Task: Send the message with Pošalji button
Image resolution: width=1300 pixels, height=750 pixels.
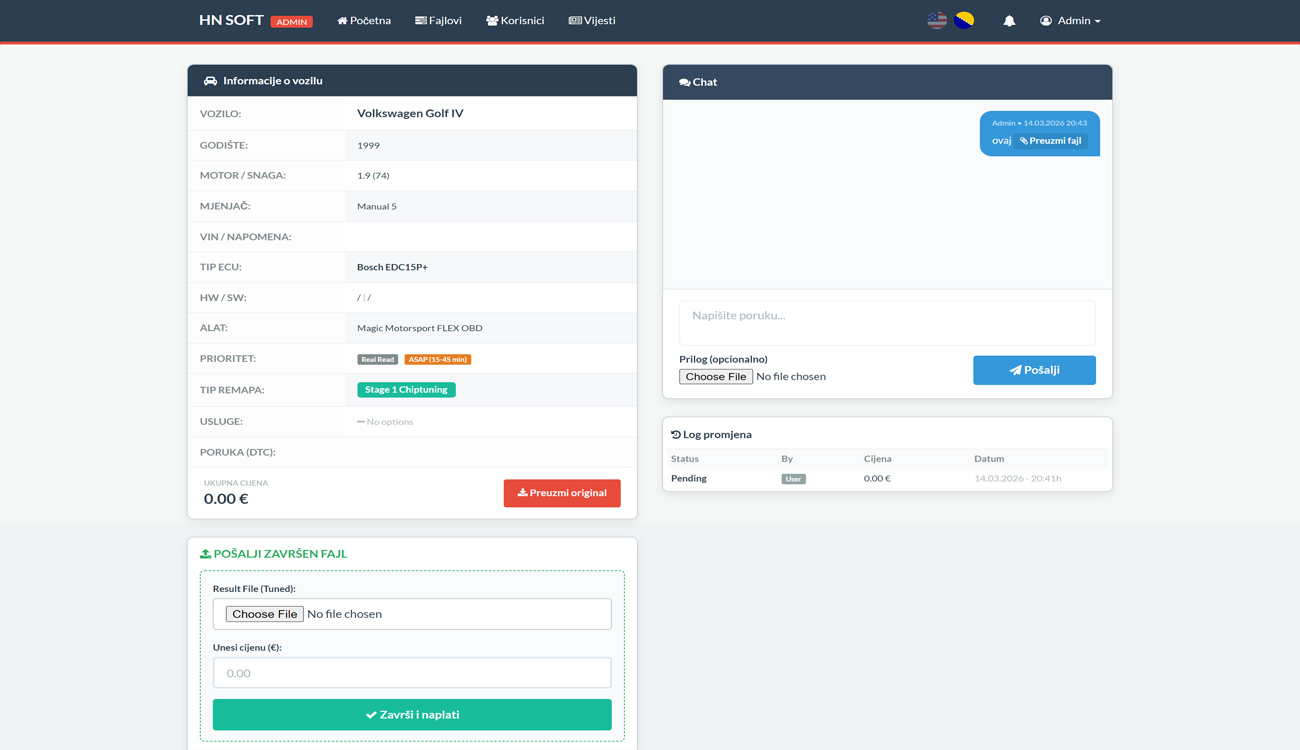Action: click(x=1034, y=370)
